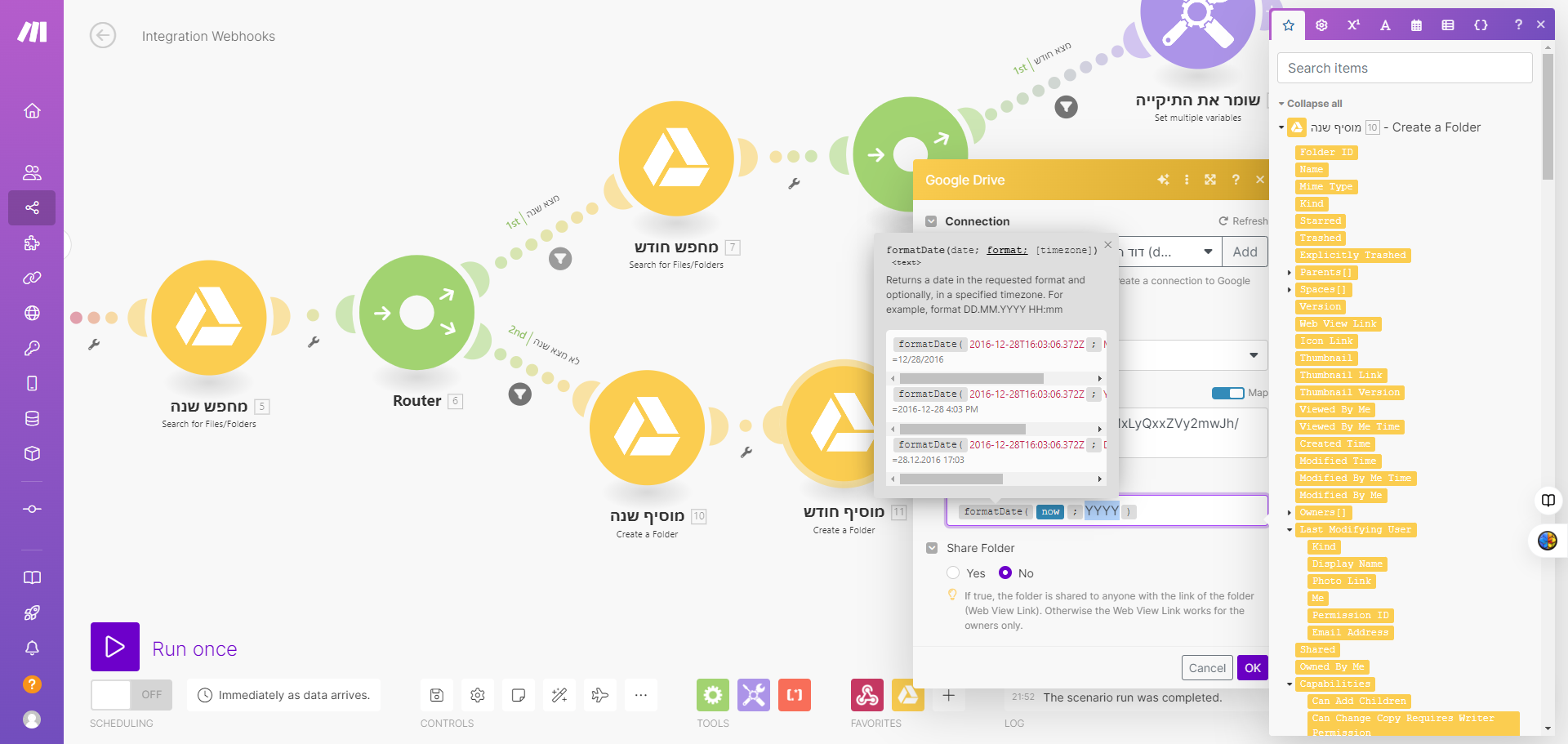The width and height of the screenshot is (1568, 744).
Task: Select the Router module
Action: (417, 313)
